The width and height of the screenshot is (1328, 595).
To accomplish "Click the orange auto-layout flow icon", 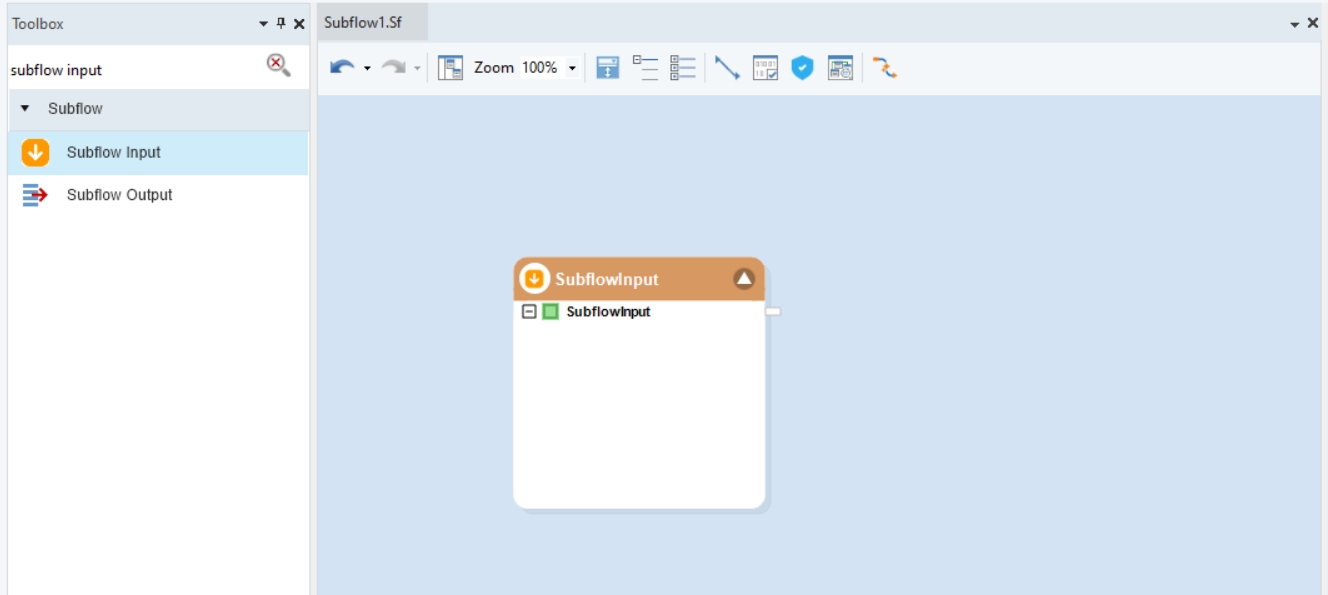I will (884, 67).
